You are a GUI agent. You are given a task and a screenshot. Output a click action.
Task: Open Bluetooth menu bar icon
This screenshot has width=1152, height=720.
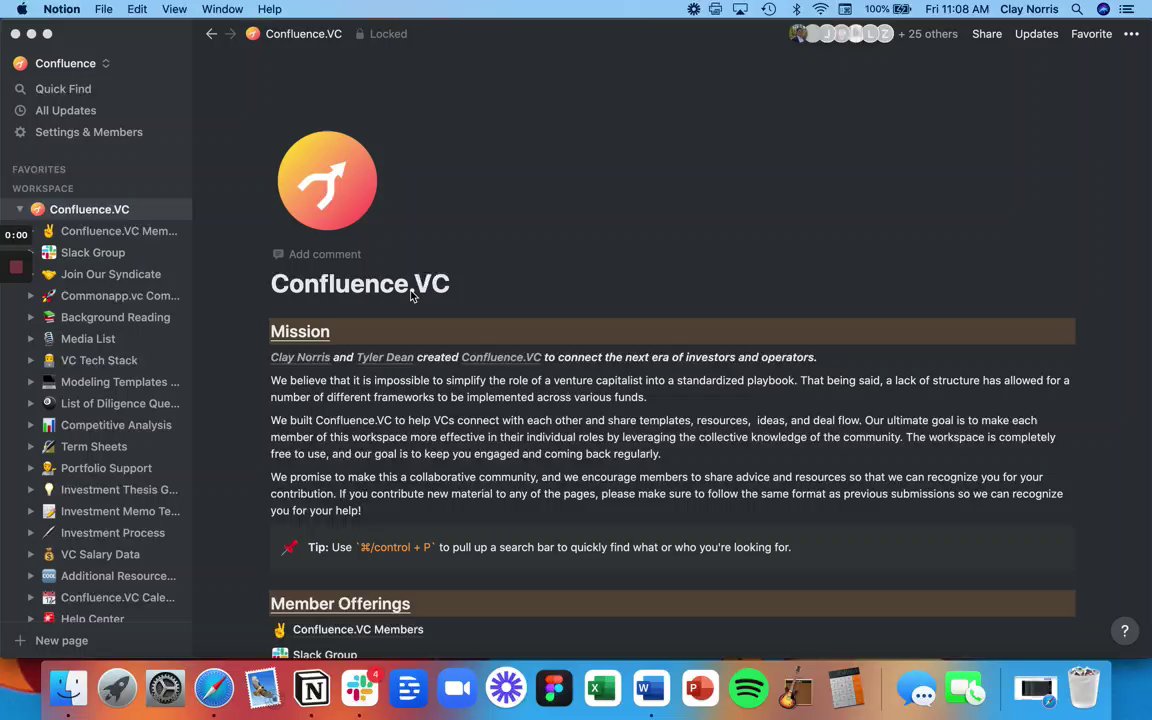click(x=796, y=9)
